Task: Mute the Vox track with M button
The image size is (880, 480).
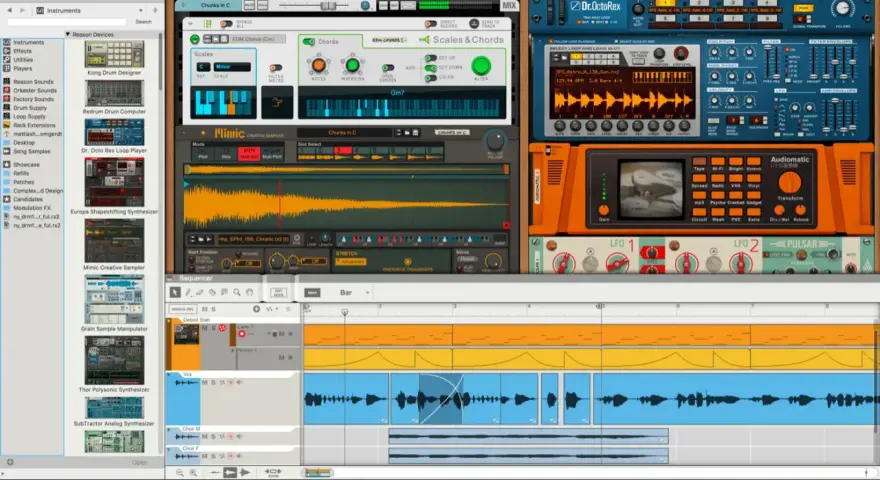Action: pyautogui.click(x=204, y=382)
